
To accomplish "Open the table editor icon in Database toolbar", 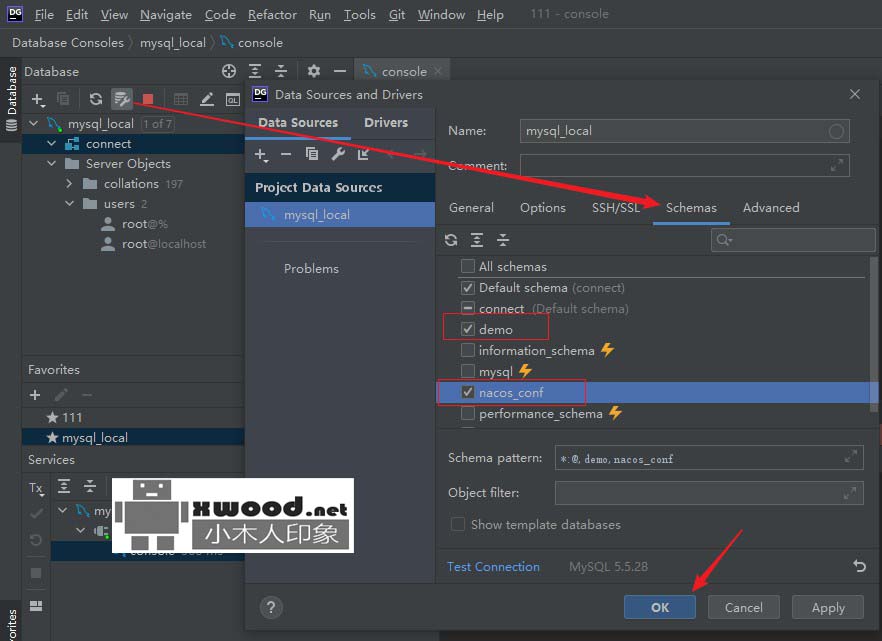I will click(181, 100).
